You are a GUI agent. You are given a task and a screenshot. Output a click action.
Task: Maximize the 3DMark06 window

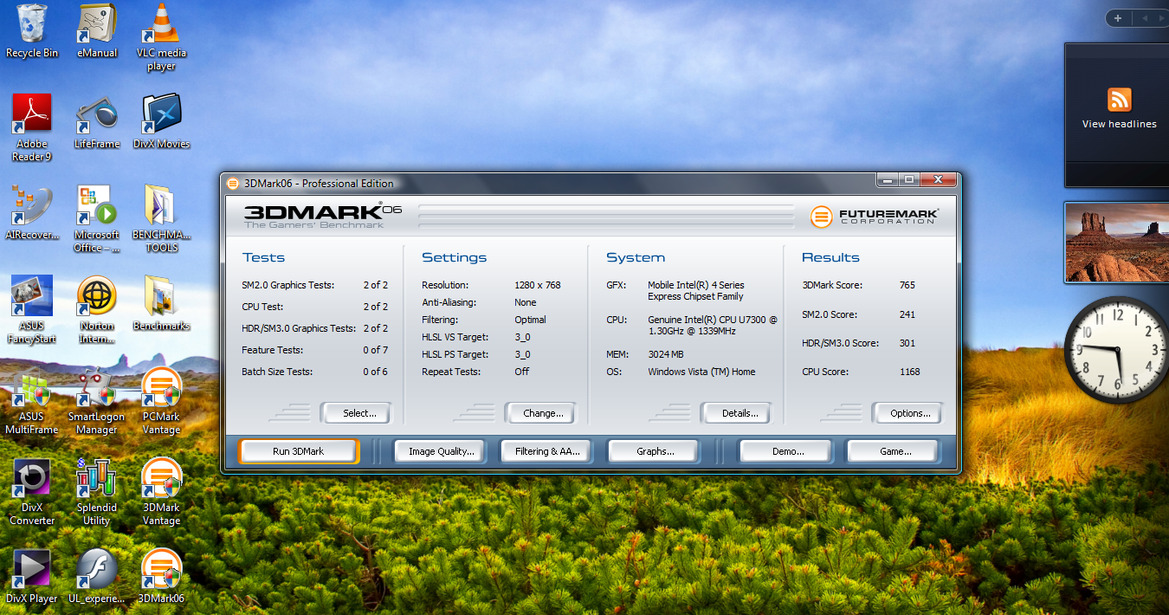point(909,180)
